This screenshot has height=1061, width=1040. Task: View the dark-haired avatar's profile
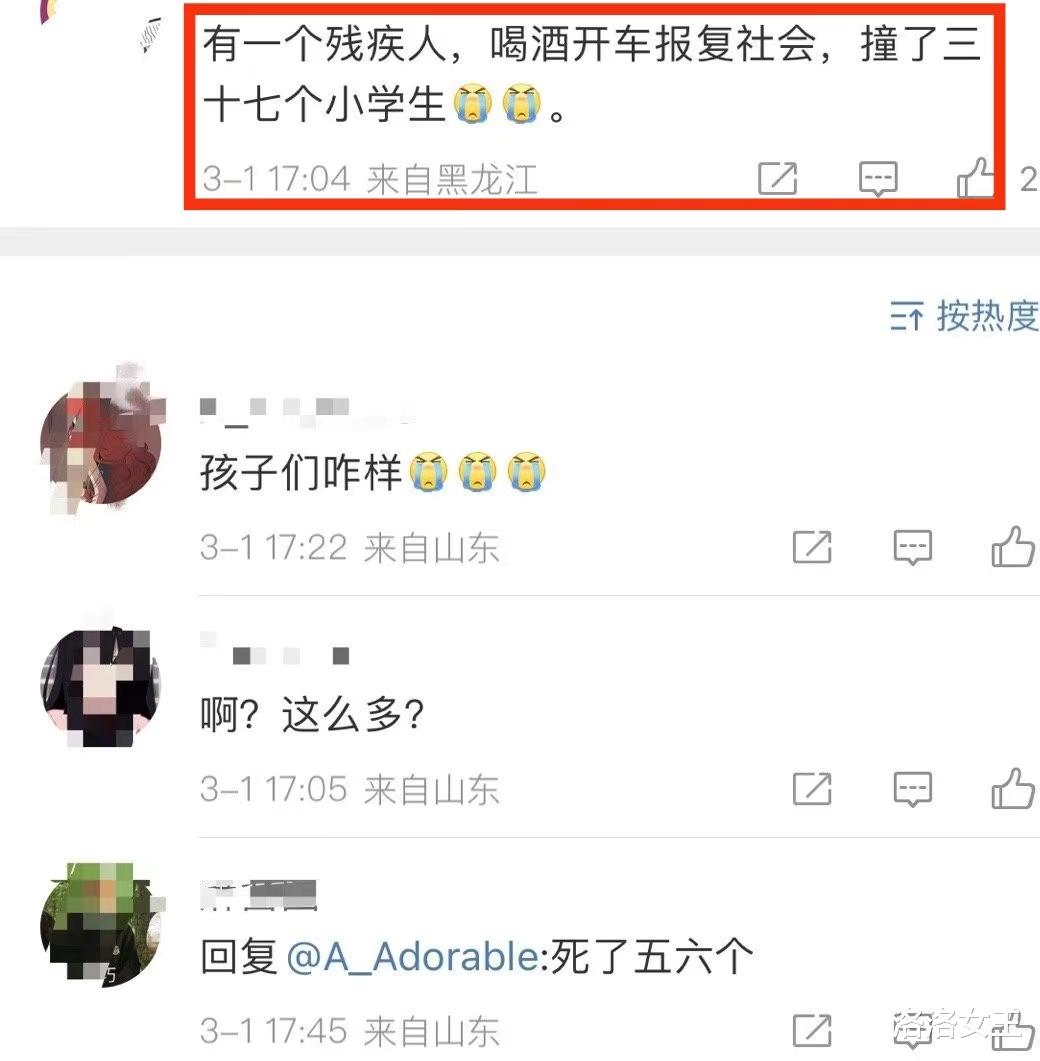pos(101,685)
